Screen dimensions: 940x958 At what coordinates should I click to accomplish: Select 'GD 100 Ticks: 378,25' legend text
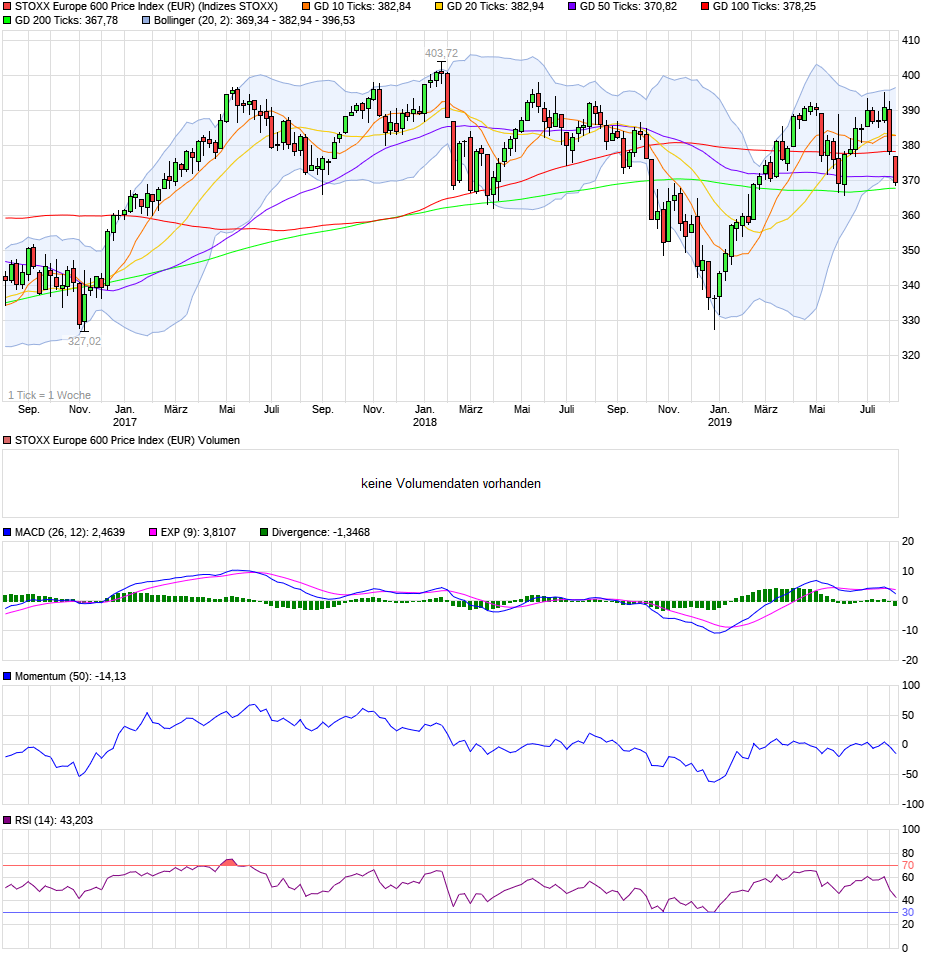[x=765, y=7]
